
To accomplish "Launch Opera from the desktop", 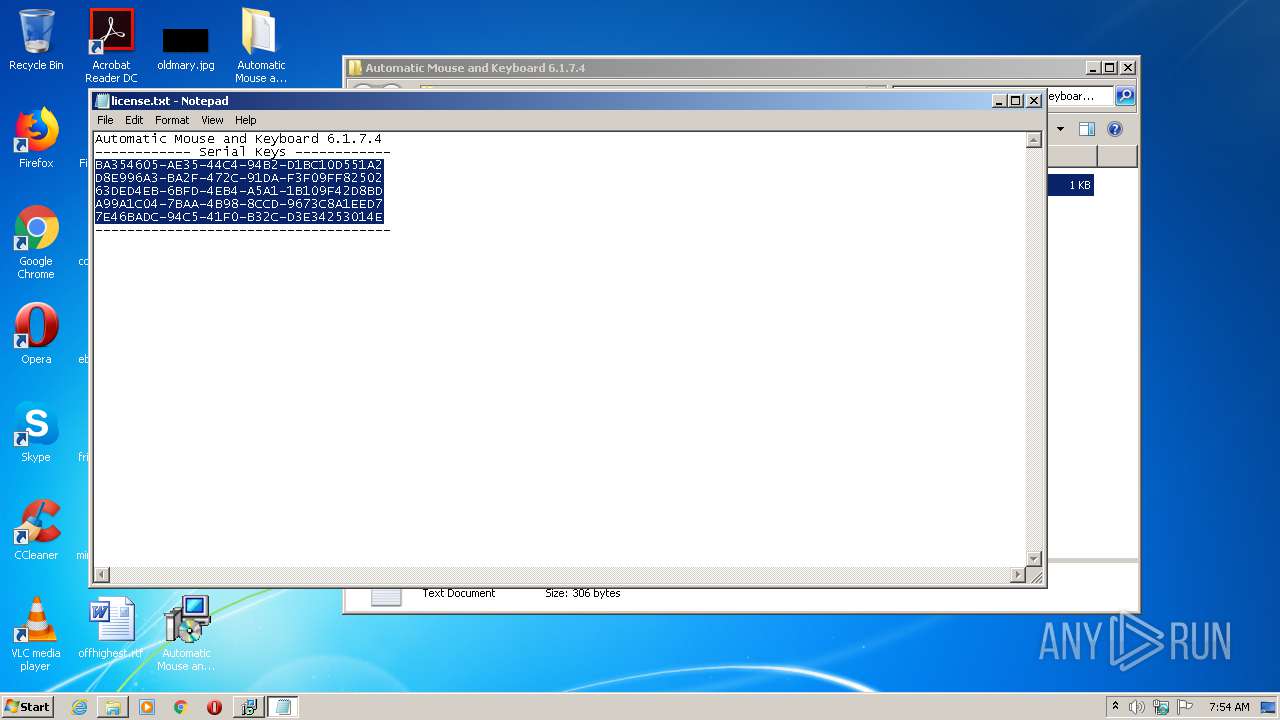I will point(36,334).
